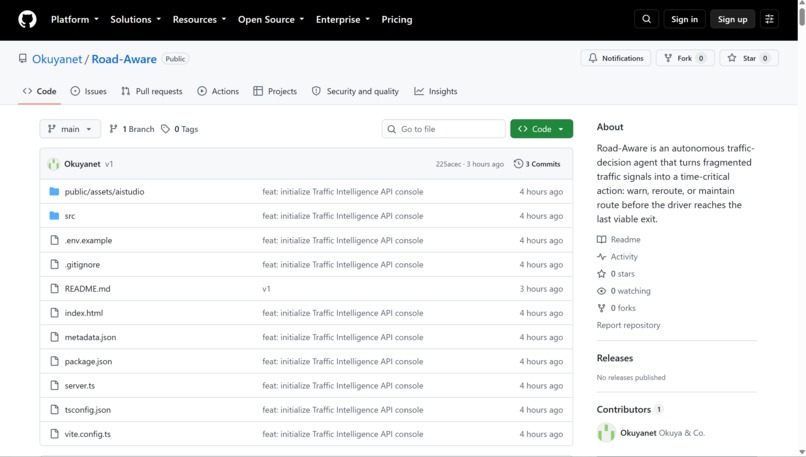Click the 0 Tags link
Screen dimensions: 806x457
(179, 129)
